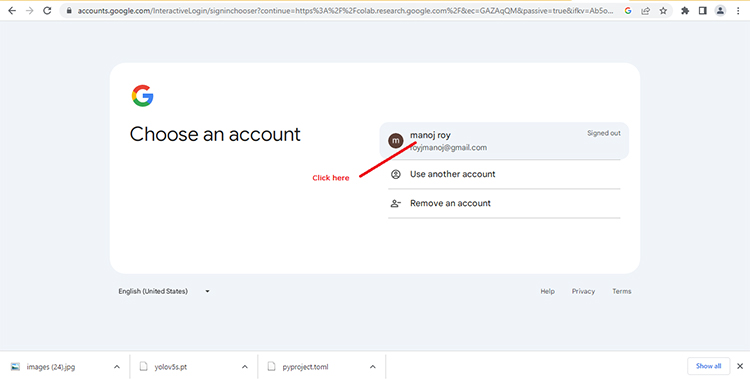The height and width of the screenshot is (379, 750).
Task: Go back using browser back arrow
Action: pos(12,11)
